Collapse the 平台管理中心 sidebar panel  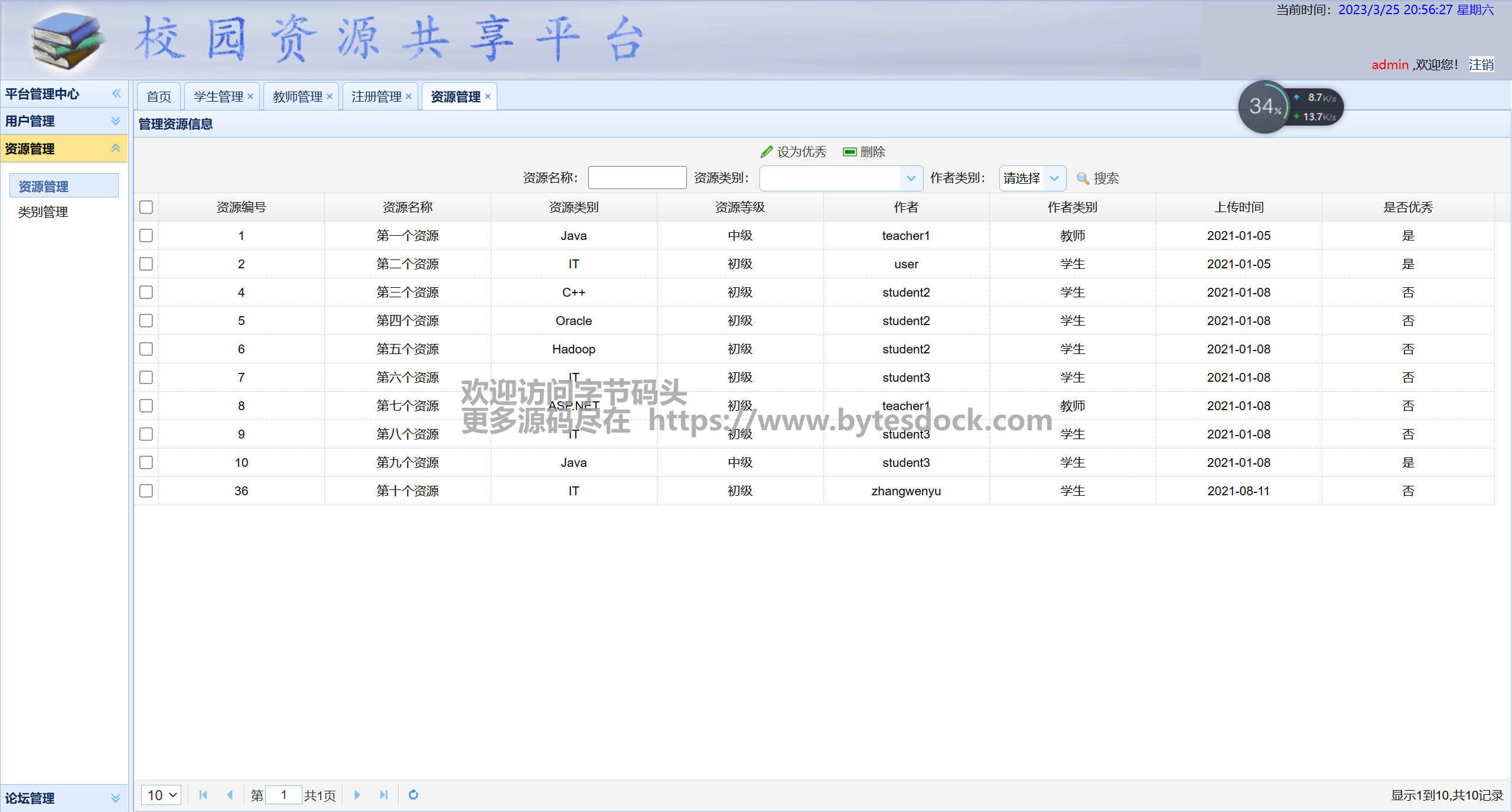point(116,93)
